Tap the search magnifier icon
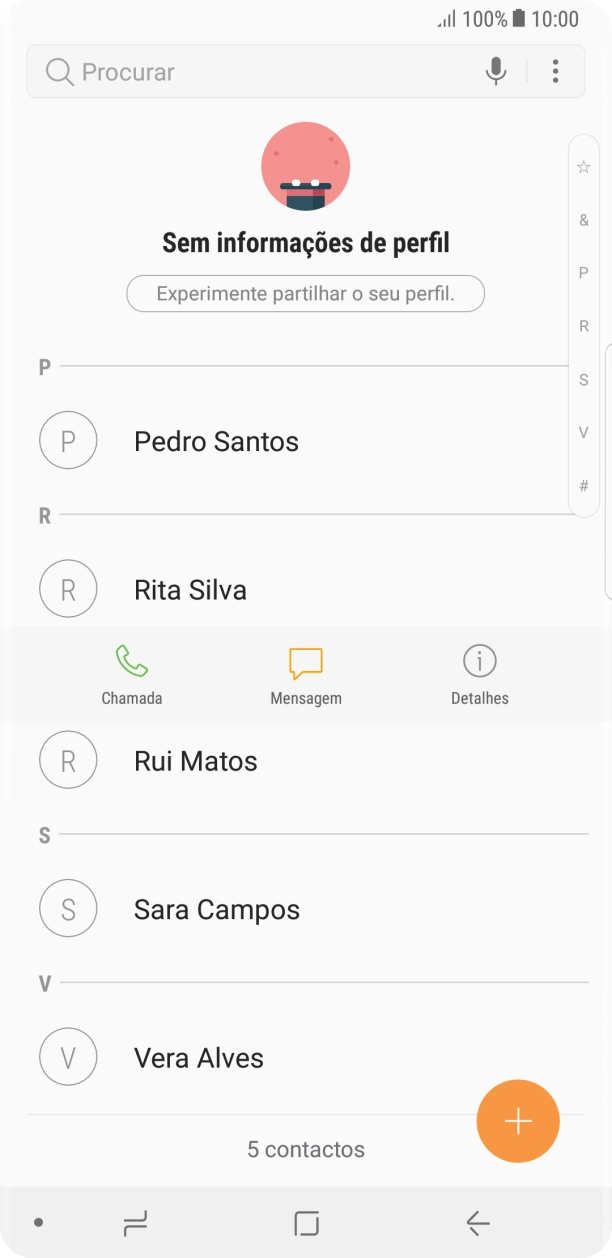This screenshot has height=1258, width=612. click(x=58, y=71)
